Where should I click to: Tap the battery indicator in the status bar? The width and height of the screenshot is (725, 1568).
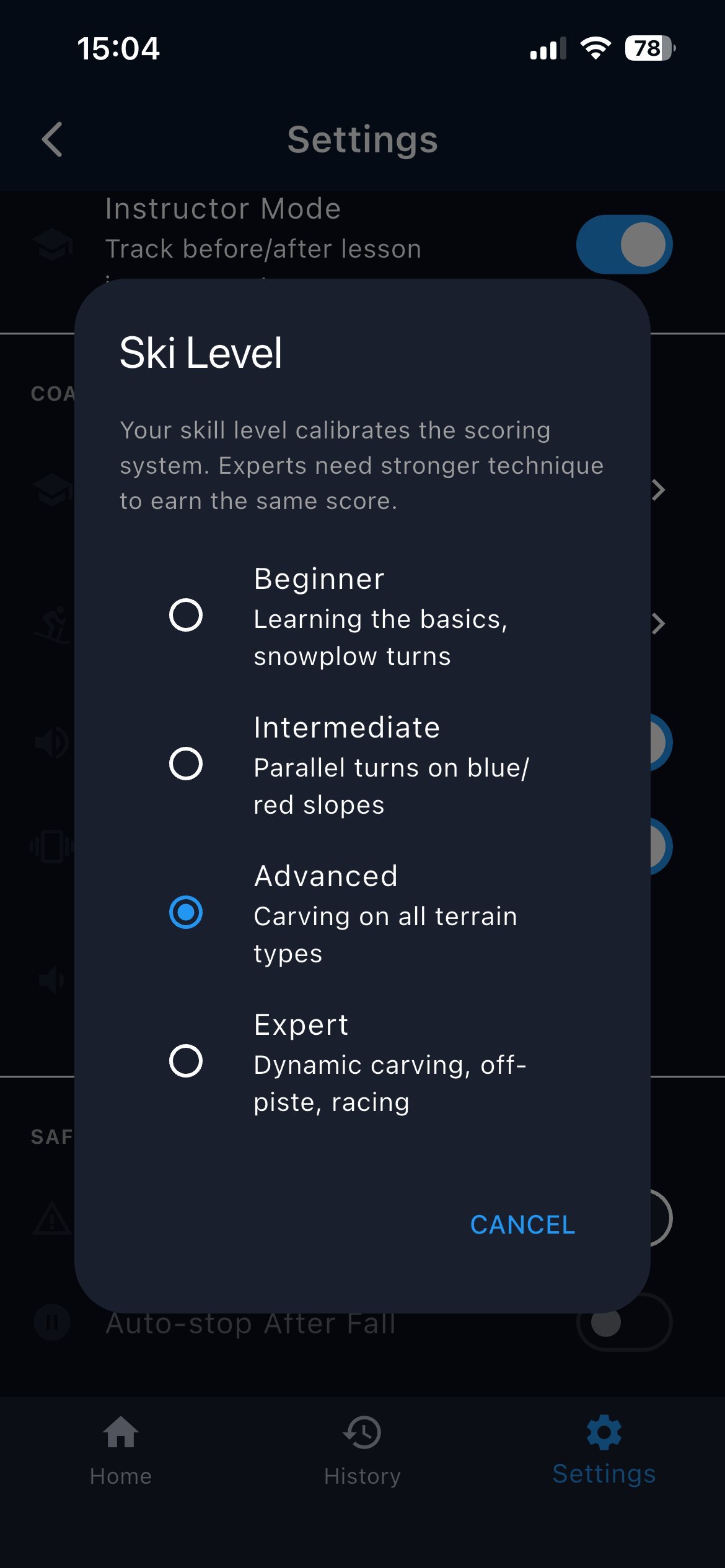647,48
